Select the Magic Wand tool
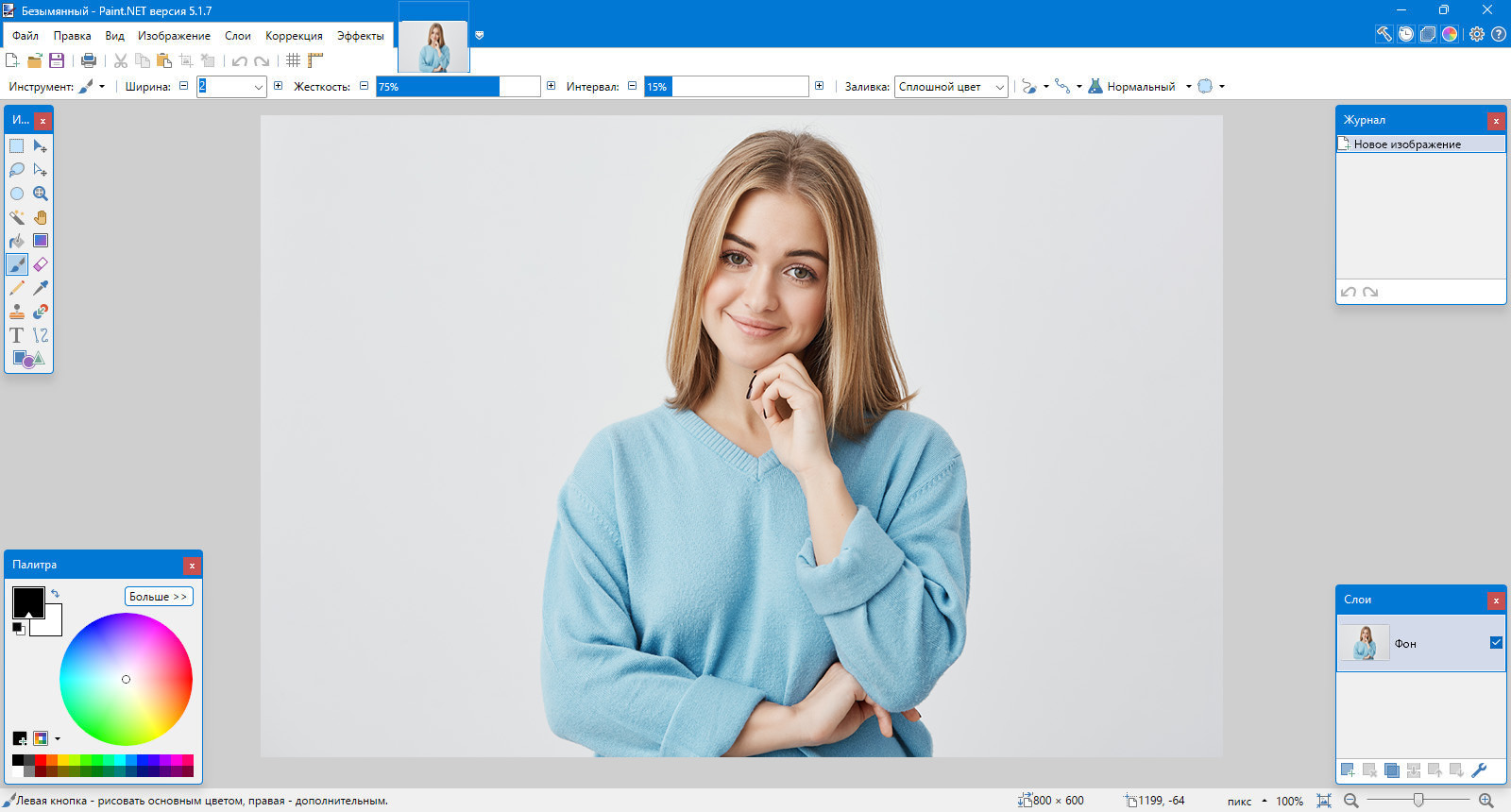This screenshot has width=1511, height=812. click(x=17, y=217)
